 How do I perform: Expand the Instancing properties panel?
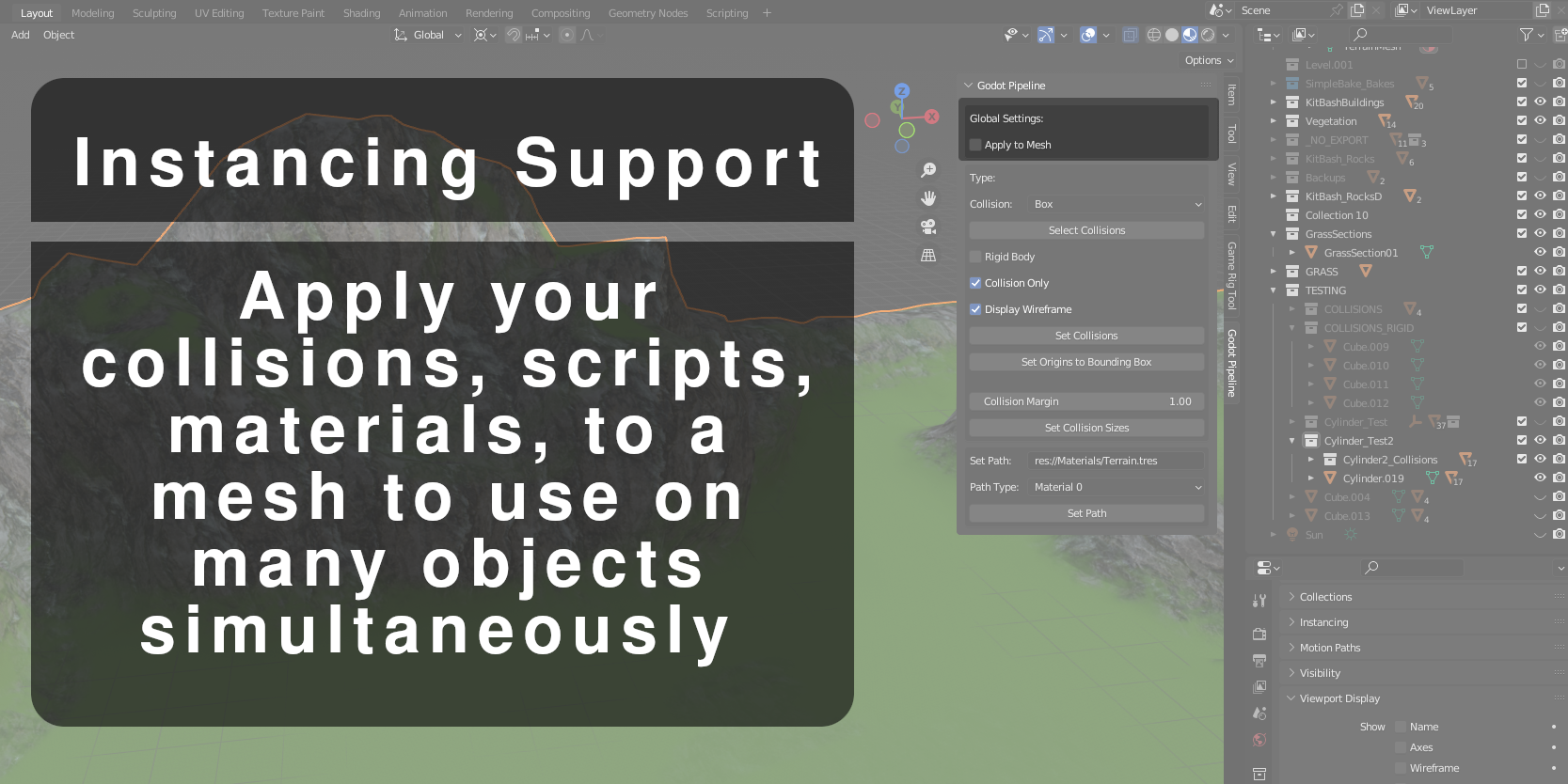pyautogui.click(x=1291, y=622)
